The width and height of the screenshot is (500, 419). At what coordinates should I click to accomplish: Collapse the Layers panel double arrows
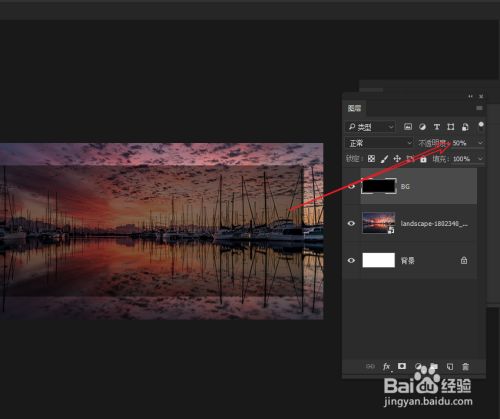470,96
